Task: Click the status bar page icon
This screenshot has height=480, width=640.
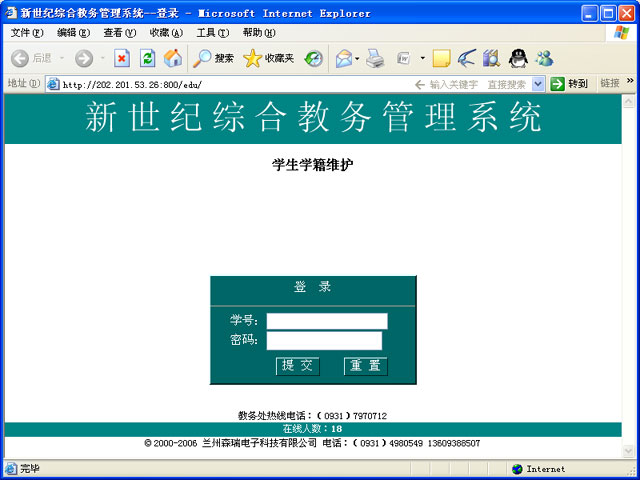Action: pos(11,469)
